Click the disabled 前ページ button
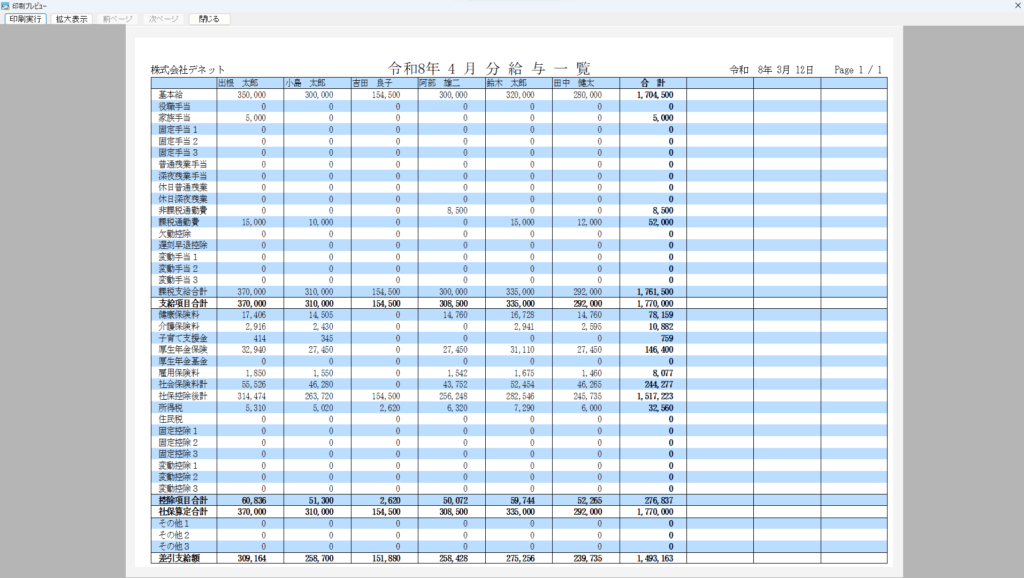The image size is (1024, 578). point(116,19)
